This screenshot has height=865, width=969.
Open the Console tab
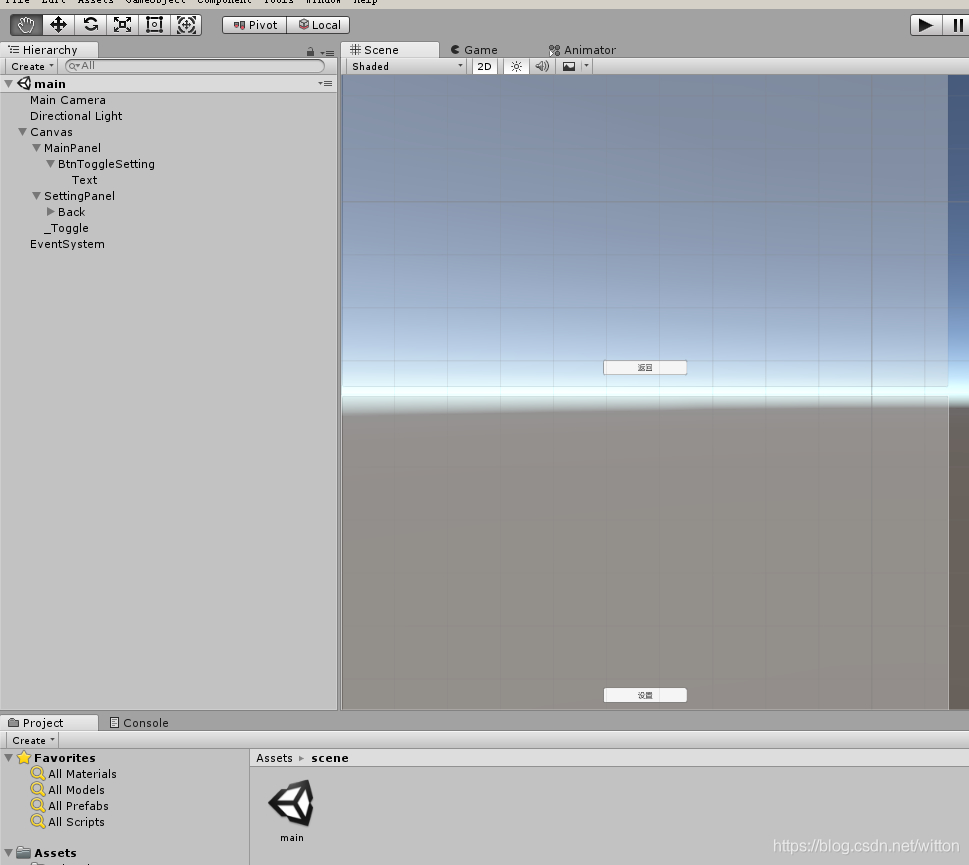point(139,722)
